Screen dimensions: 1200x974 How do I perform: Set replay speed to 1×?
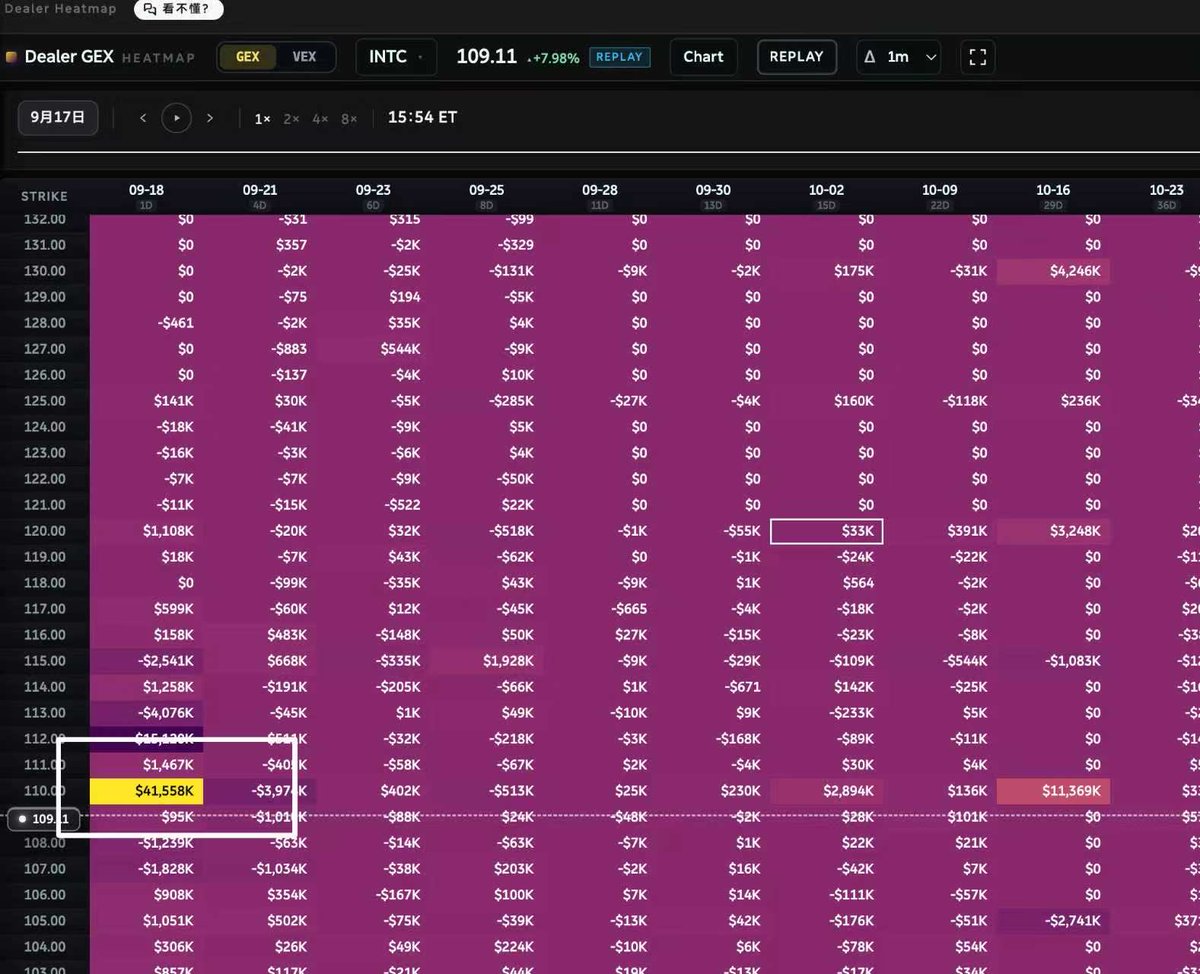(x=262, y=119)
